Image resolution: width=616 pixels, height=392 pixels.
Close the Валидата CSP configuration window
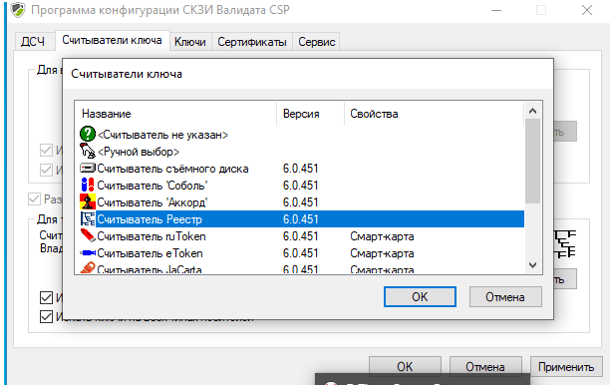pos(587,10)
